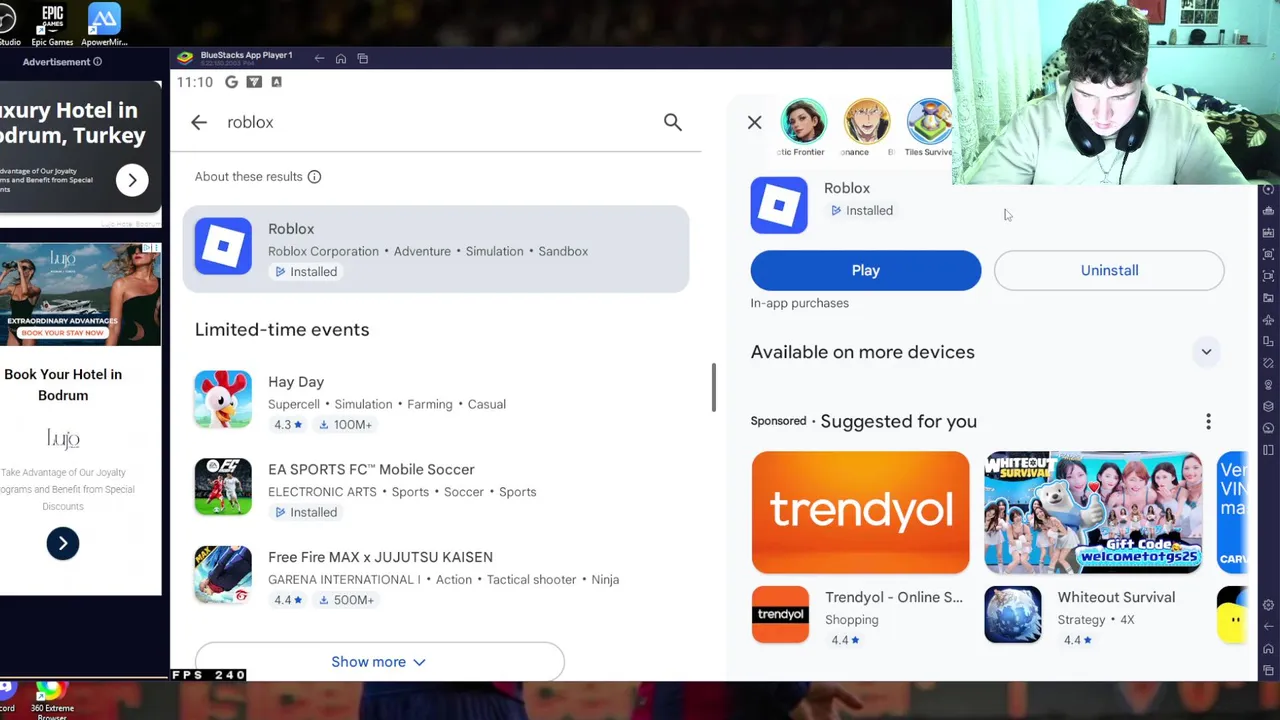Viewport: 1280px width, 720px height.
Task: Click the BlueStacks title bar recent apps icon
Action: point(363,59)
